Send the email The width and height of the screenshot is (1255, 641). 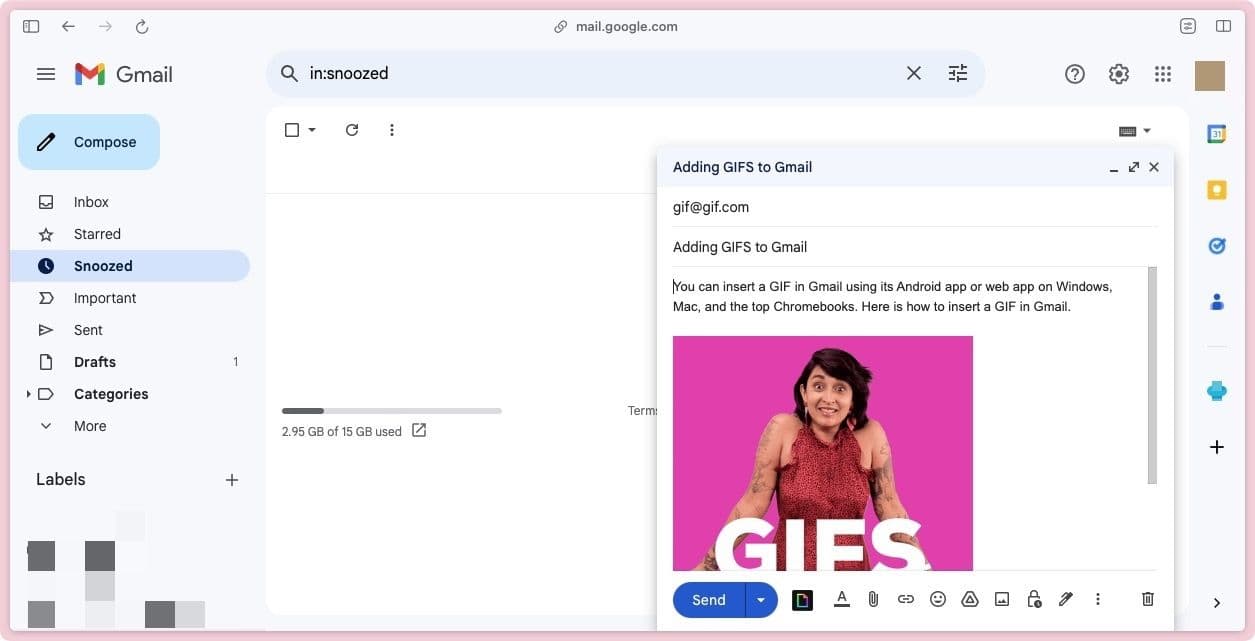(x=707, y=599)
